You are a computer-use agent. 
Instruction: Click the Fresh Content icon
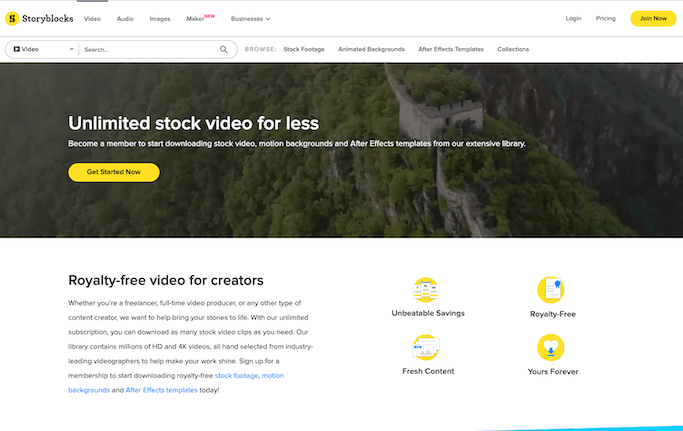pos(426,347)
